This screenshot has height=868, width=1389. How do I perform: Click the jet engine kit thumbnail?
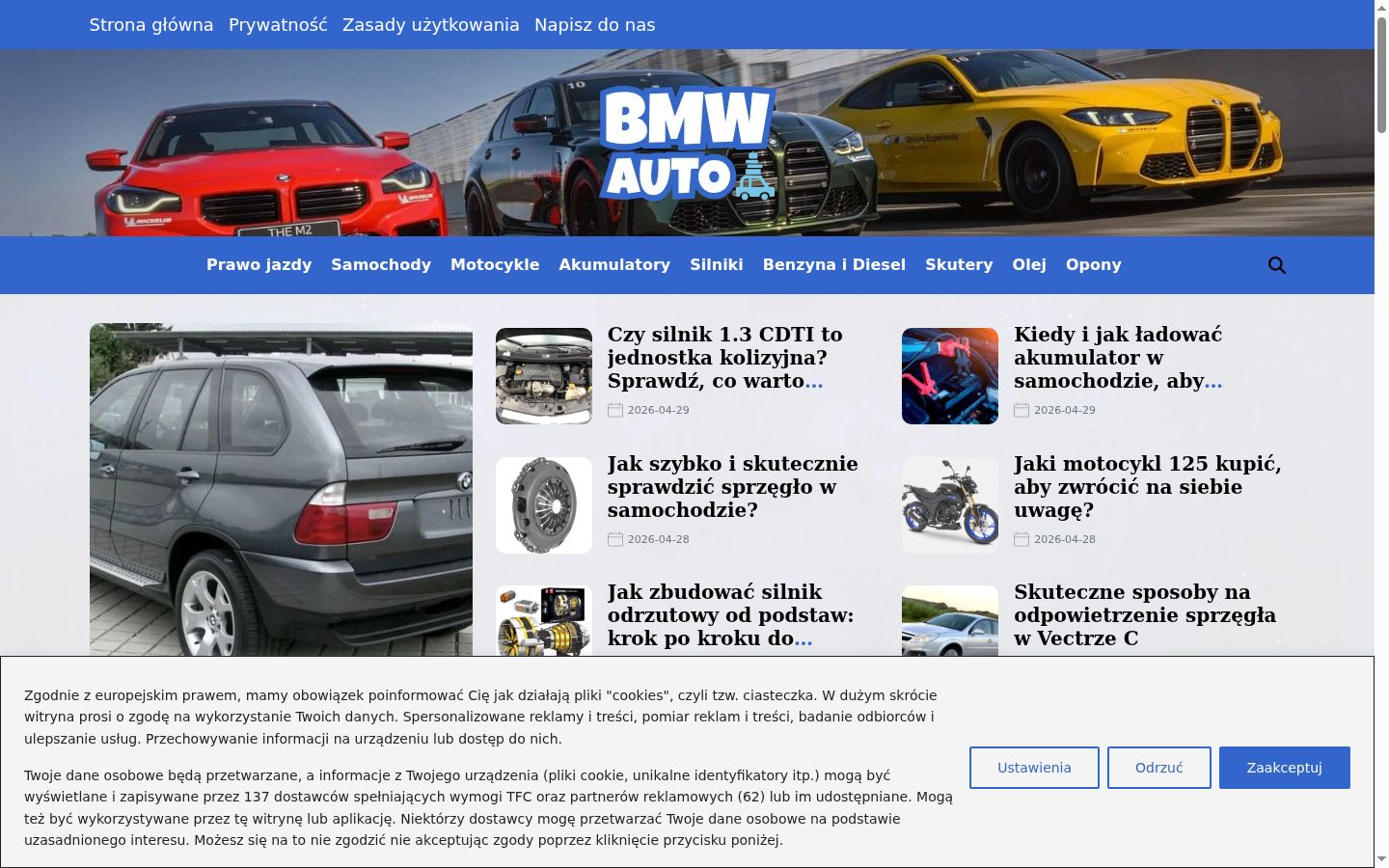click(544, 621)
